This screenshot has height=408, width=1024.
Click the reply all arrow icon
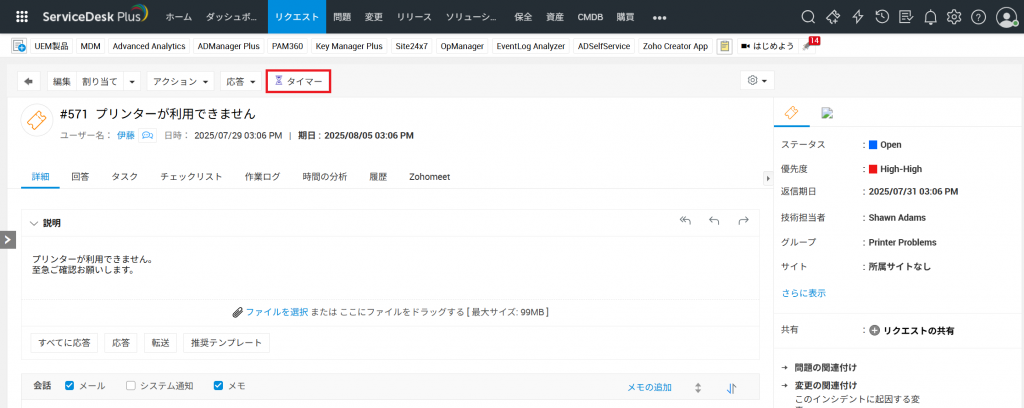click(685, 221)
